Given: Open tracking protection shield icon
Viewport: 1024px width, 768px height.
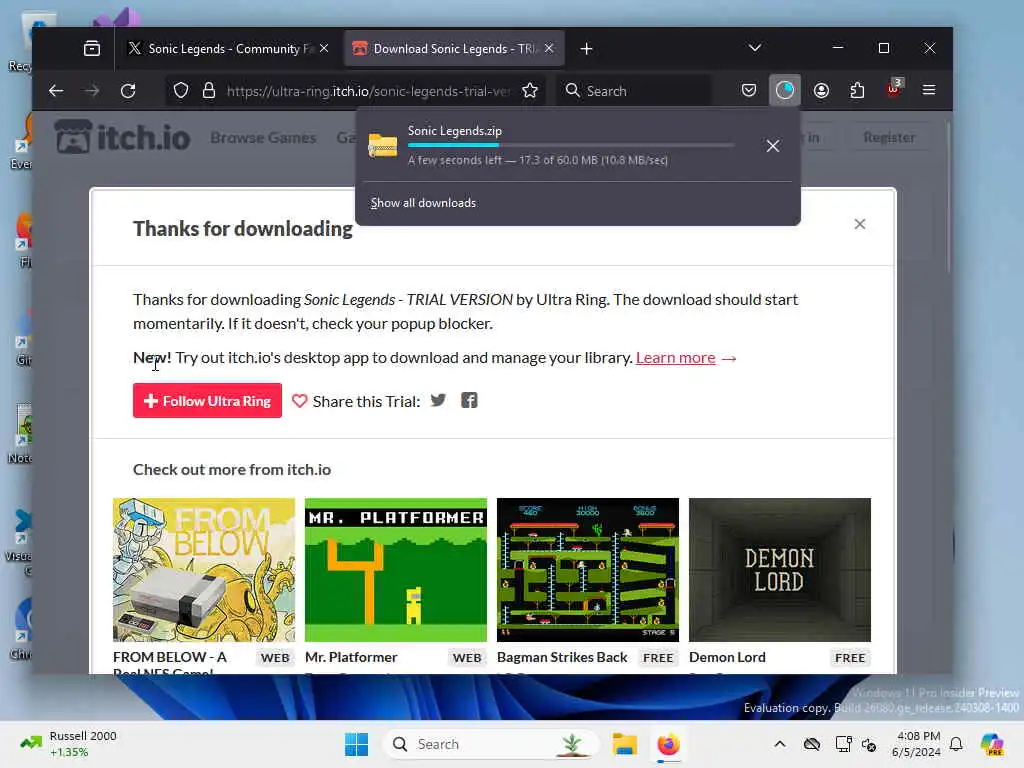Looking at the screenshot, I should 181,91.
